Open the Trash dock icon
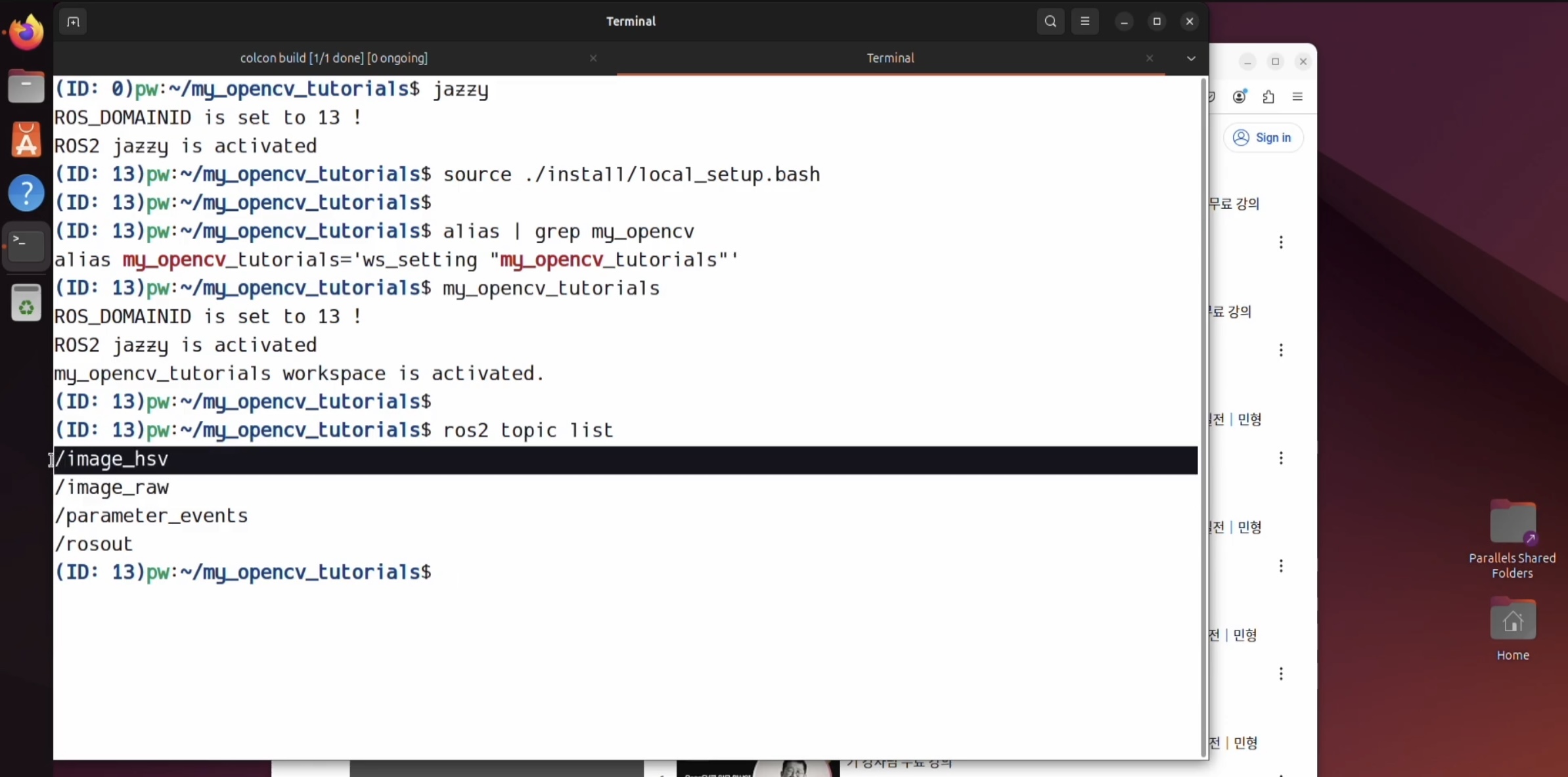 tap(26, 303)
